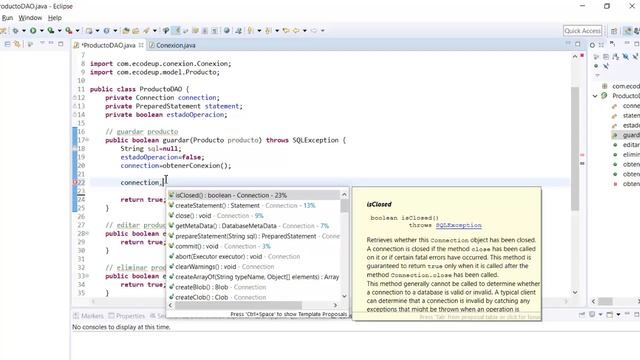Select abort(Executor executor) proposal
Screen dimensions: 640x360
pos(253,256)
